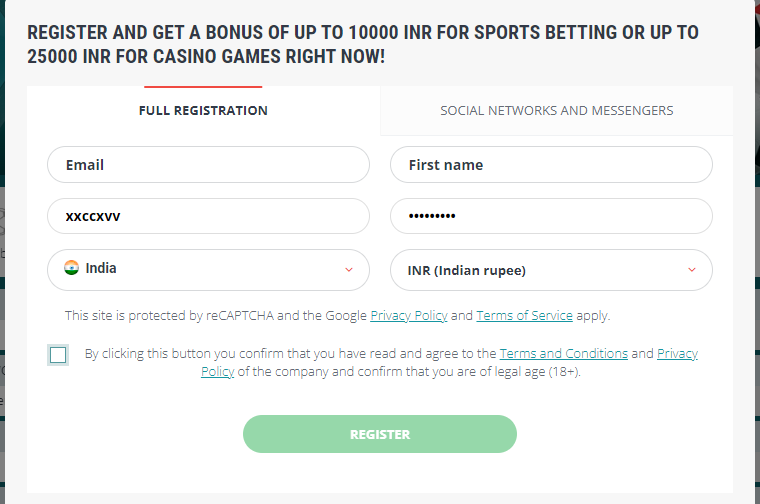Open the company Privacy Policy link
760x504 pixels.
[677, 354]
